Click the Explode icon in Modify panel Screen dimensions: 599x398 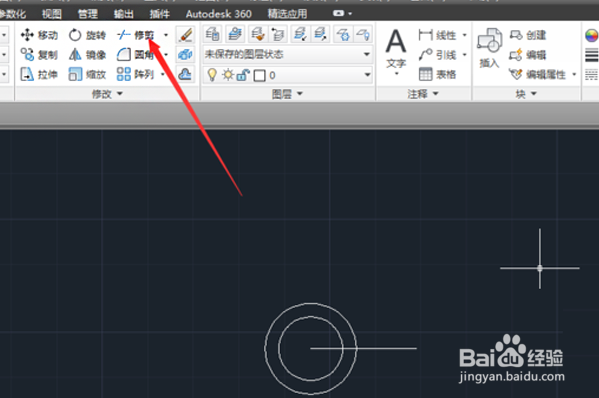tap(185, 55)
